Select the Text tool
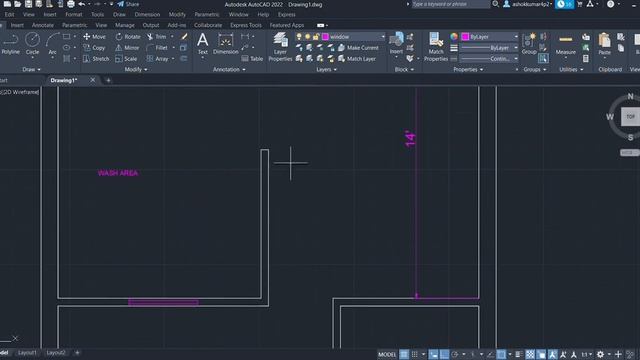 [x=202, y=44]
